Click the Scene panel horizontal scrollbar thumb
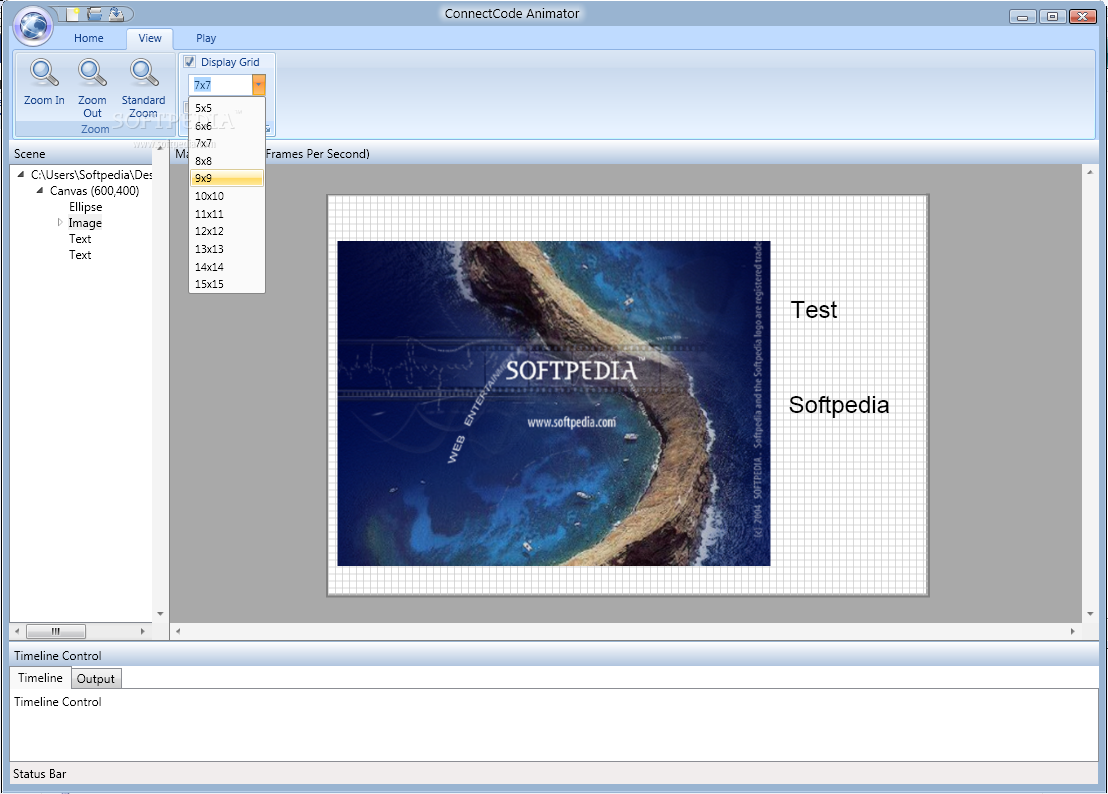This screenshot has height=794, width=1108. point(56,631)
